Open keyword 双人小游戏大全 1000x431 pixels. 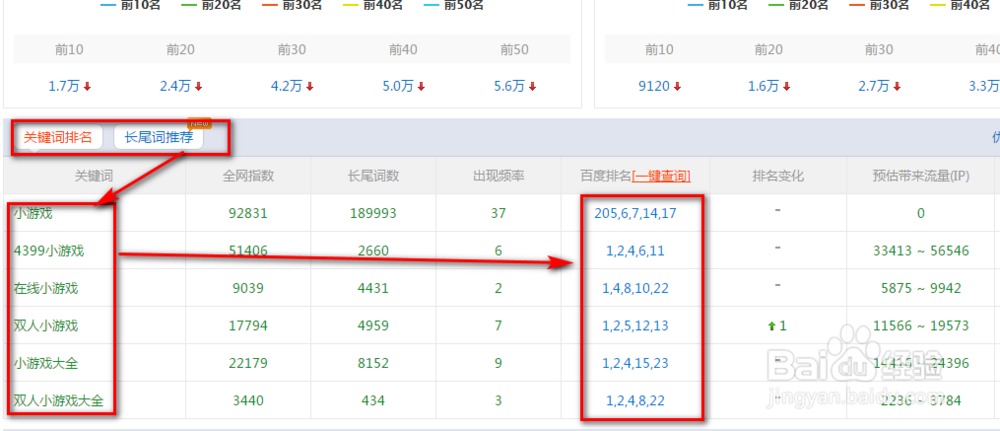59,401
